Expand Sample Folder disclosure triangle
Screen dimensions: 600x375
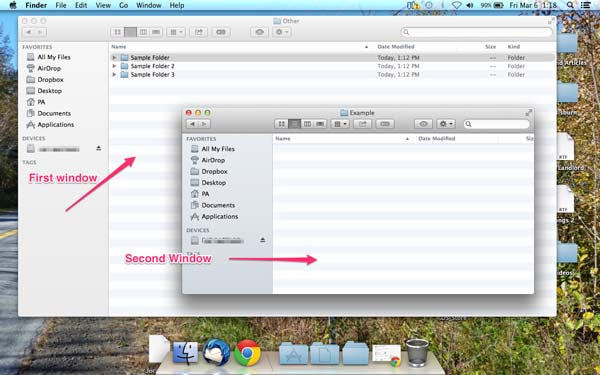click(114, 57)
